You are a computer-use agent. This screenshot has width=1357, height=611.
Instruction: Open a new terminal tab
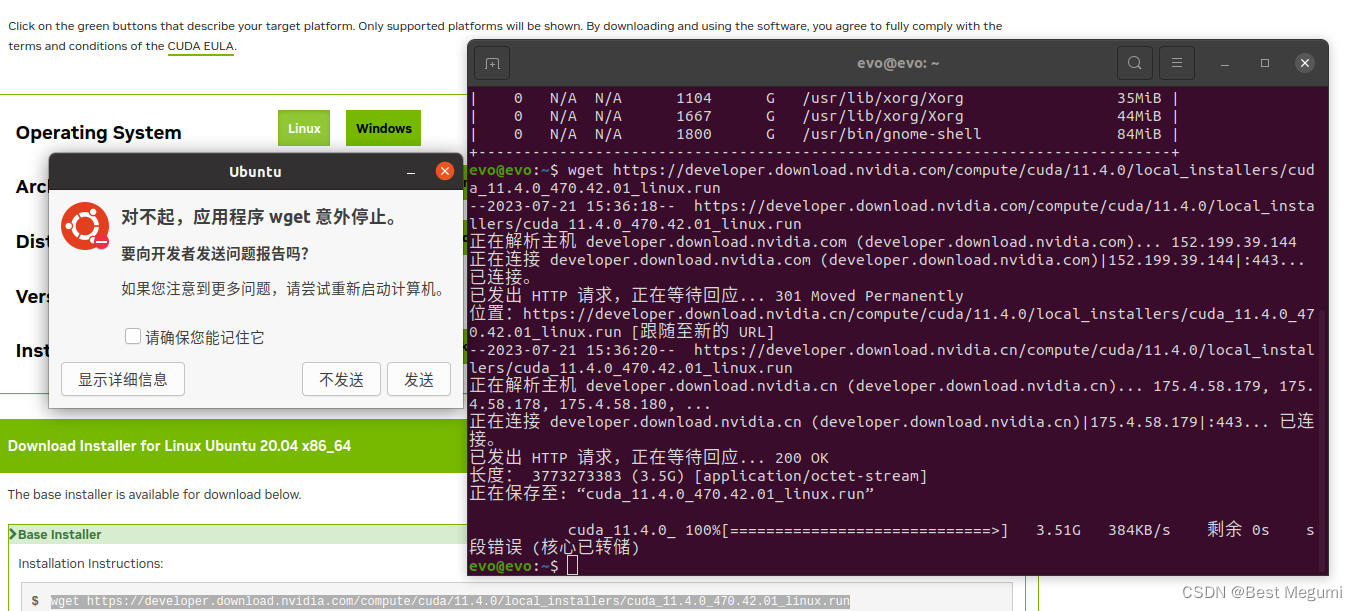(491, 62)
